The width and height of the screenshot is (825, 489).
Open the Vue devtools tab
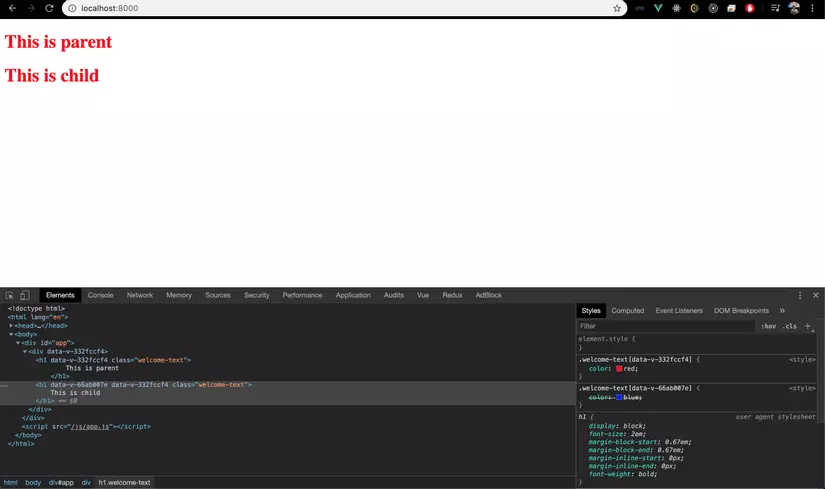pyautogui.click(x=423, y=295)
